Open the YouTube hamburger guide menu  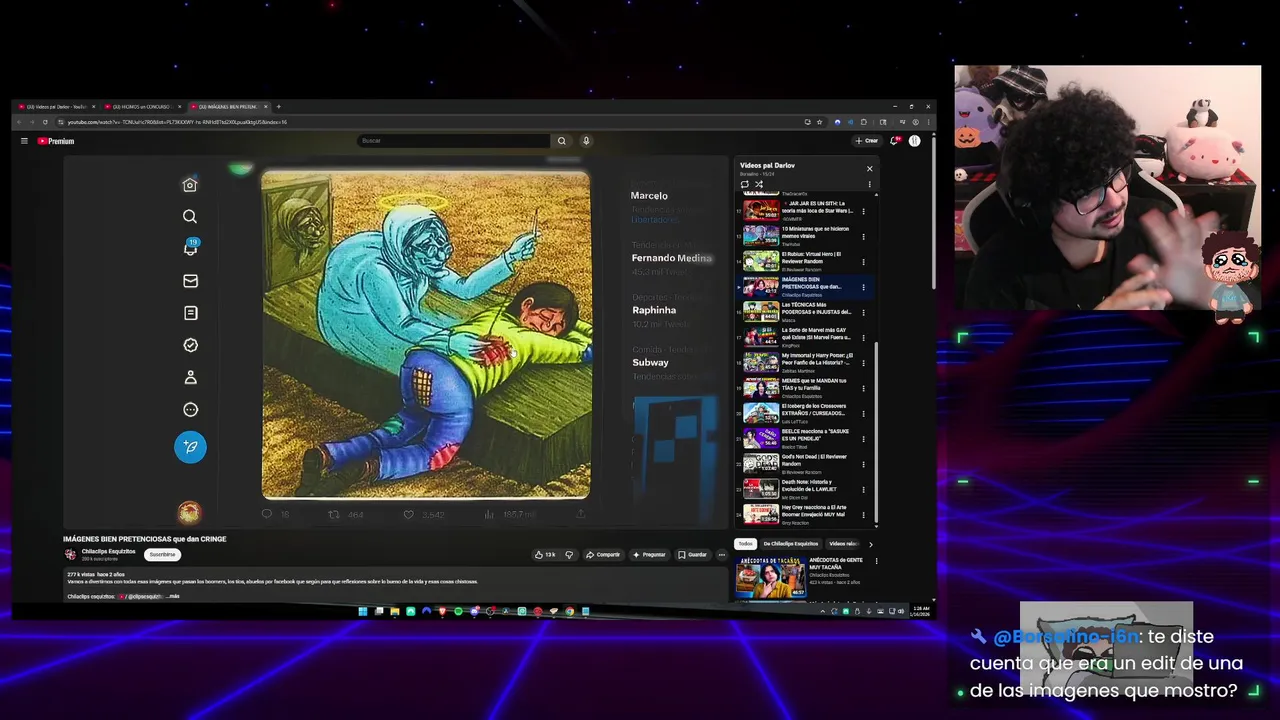(24, 141)
